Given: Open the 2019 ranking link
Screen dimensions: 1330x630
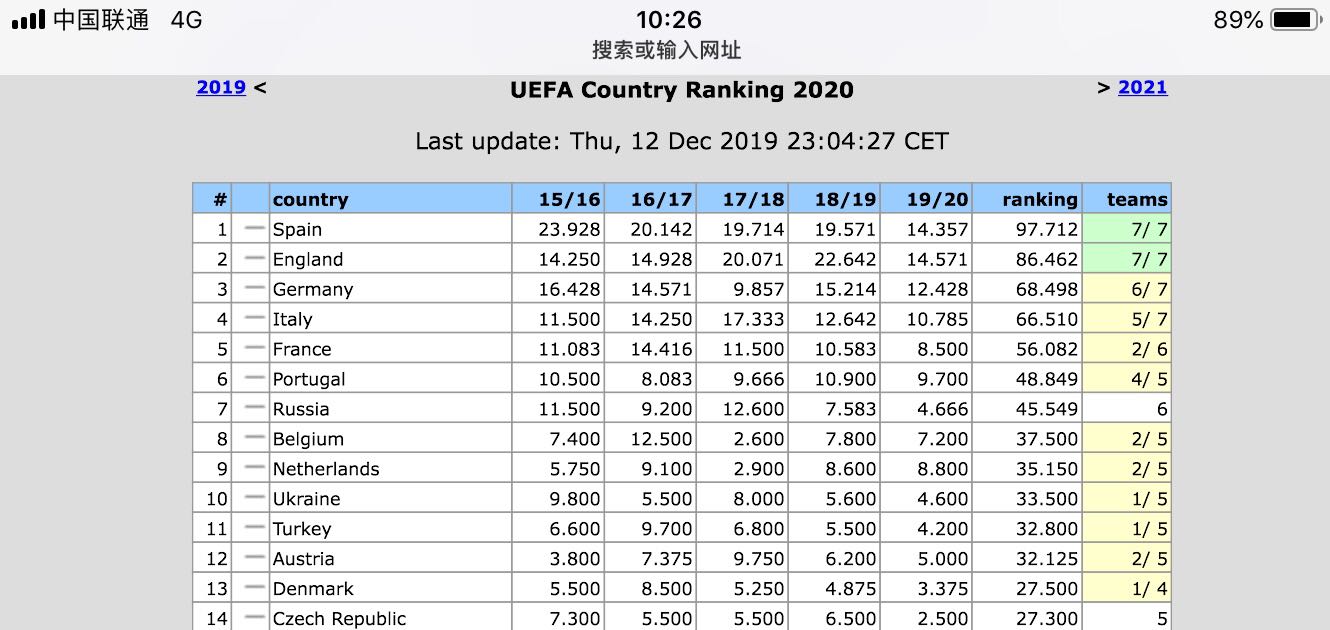Looking at the screenshot, I should click(221, 87).
